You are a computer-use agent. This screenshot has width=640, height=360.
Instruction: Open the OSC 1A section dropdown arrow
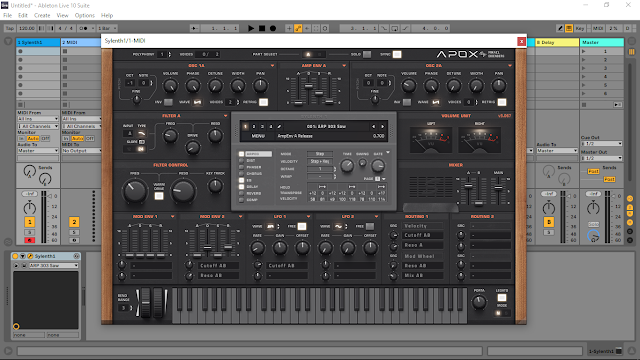(x=272, y=66)
